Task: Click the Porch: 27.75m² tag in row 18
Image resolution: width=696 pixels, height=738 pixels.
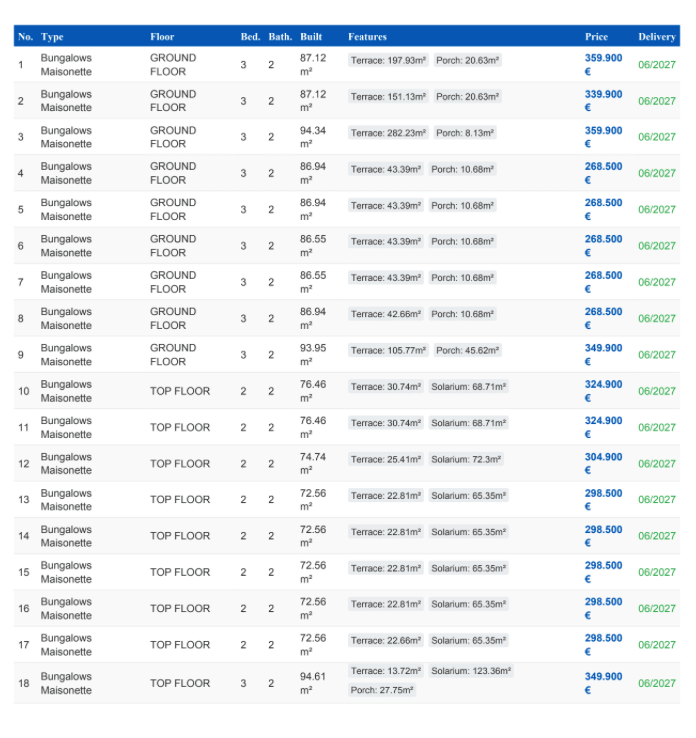Action: click(x=382, y=690)
